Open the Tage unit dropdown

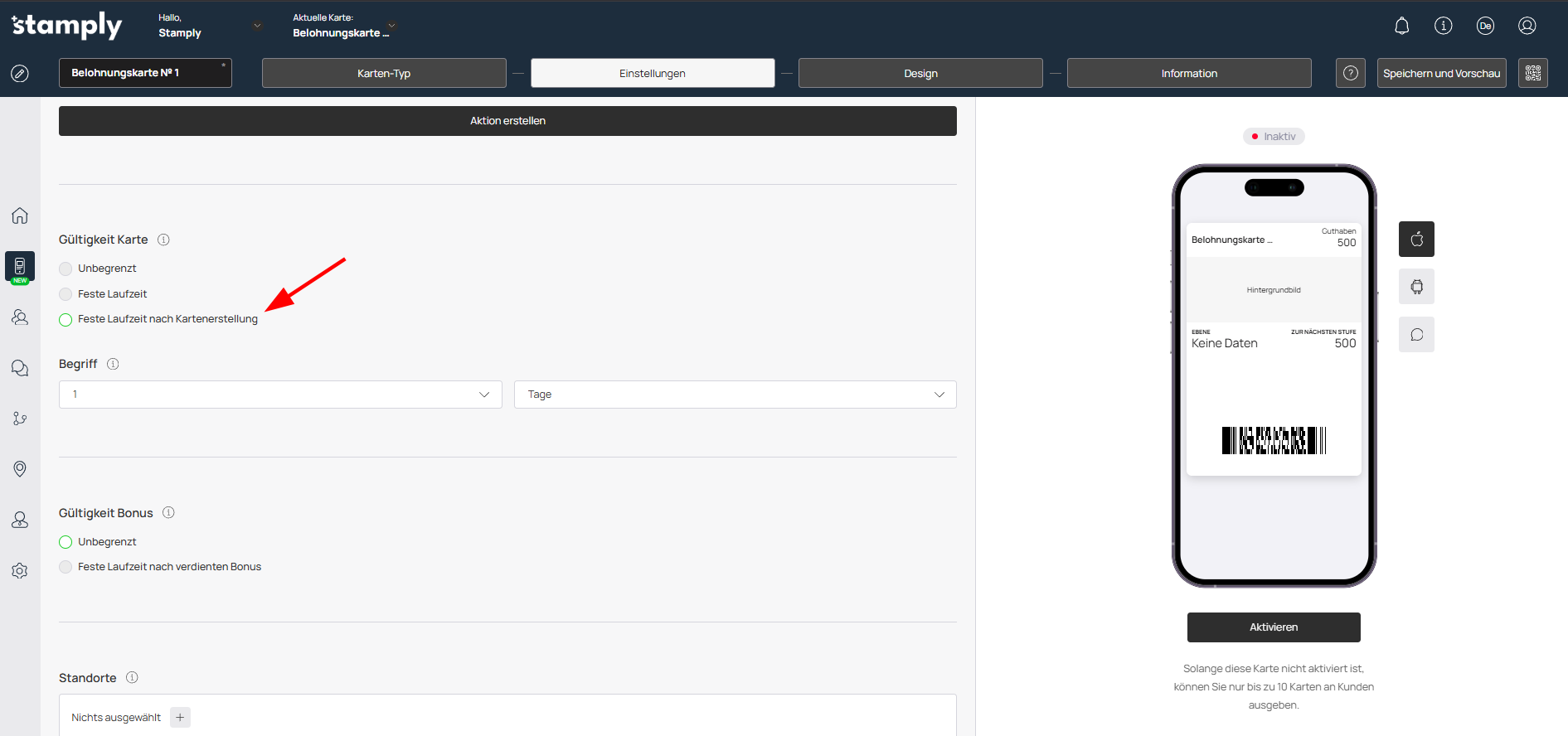click(x=735, y=395)
